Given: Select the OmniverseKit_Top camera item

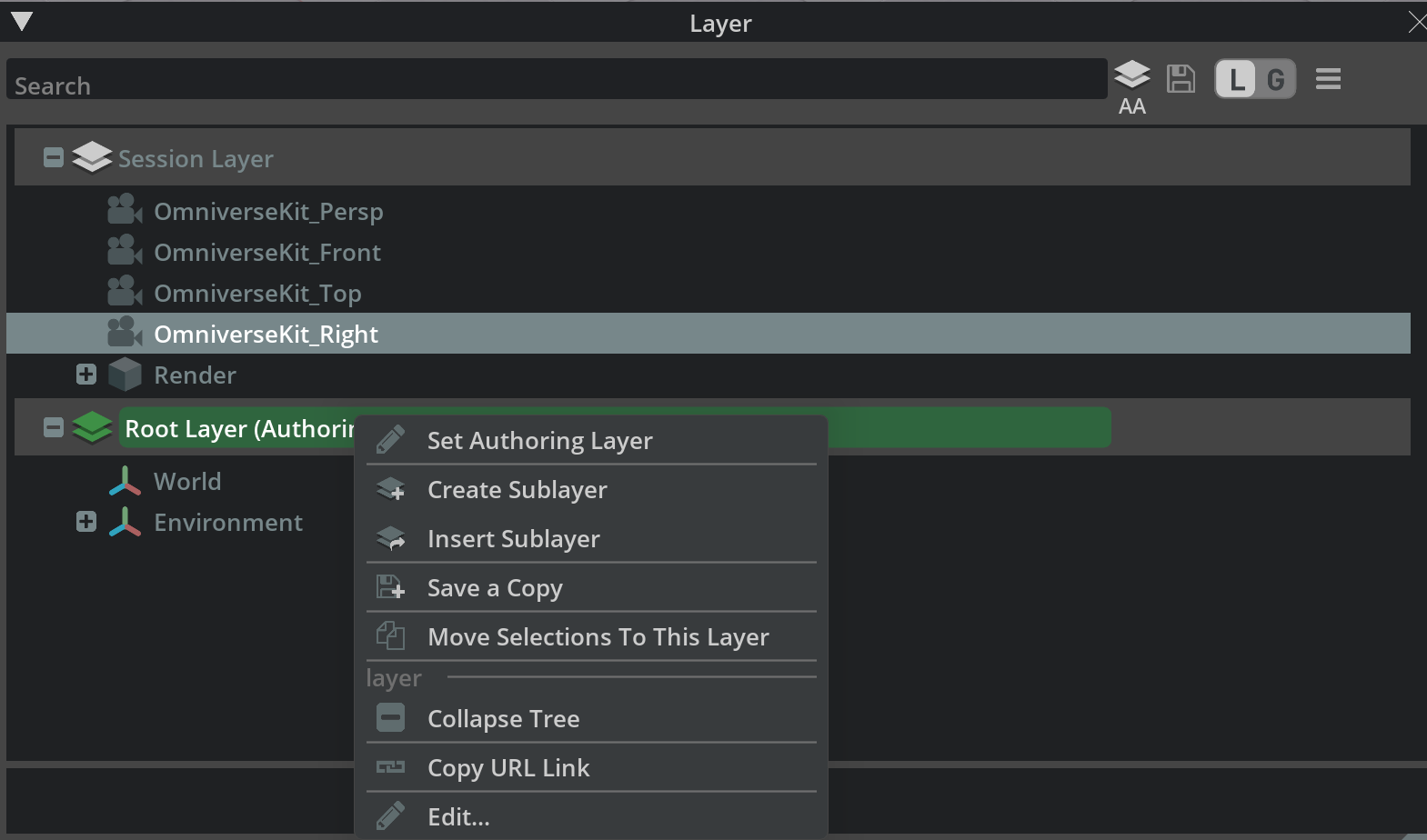Looking at the screenshot, I should click(257, 294).
